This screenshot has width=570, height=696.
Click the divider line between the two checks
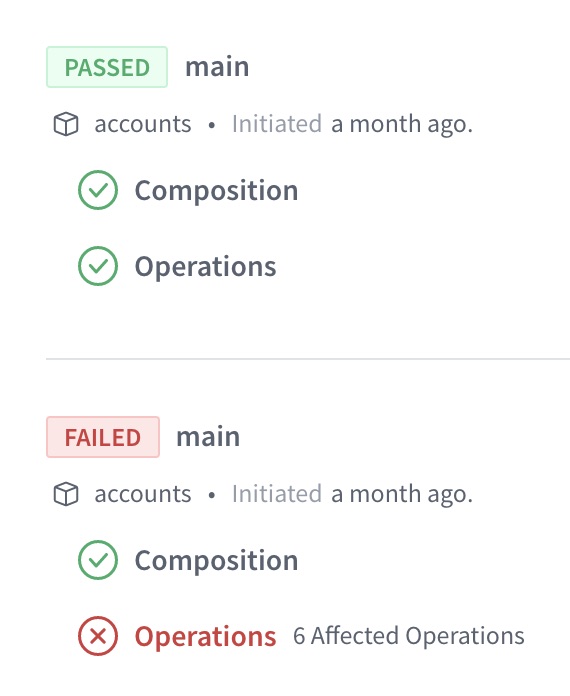click(308, 358)
